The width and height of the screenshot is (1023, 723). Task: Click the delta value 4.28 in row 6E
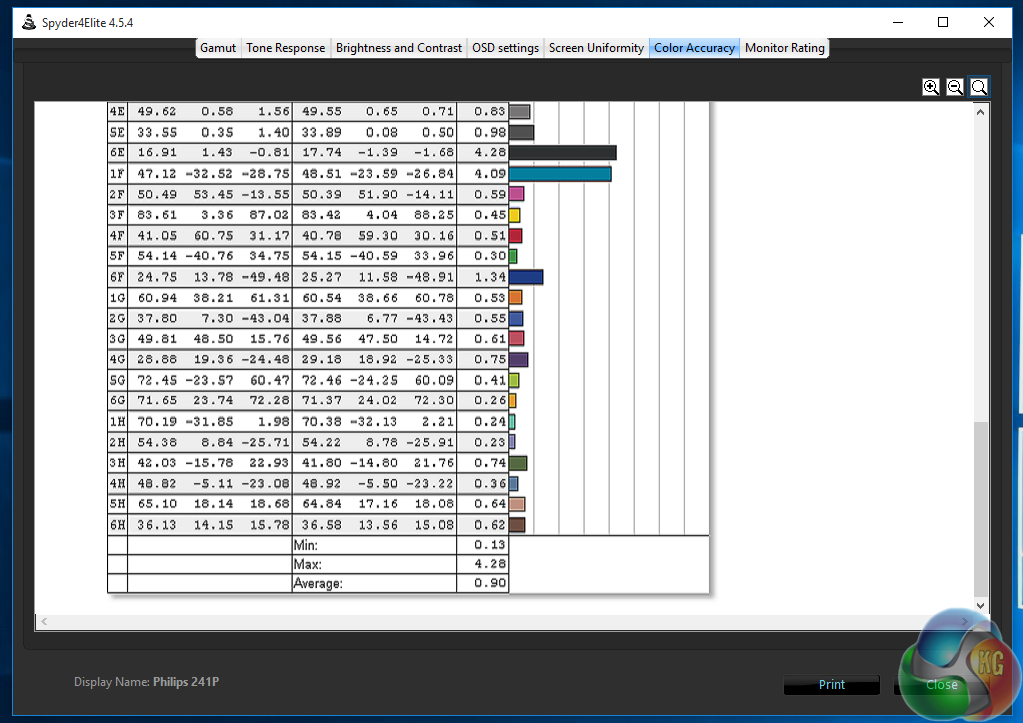tap(490, 153)
